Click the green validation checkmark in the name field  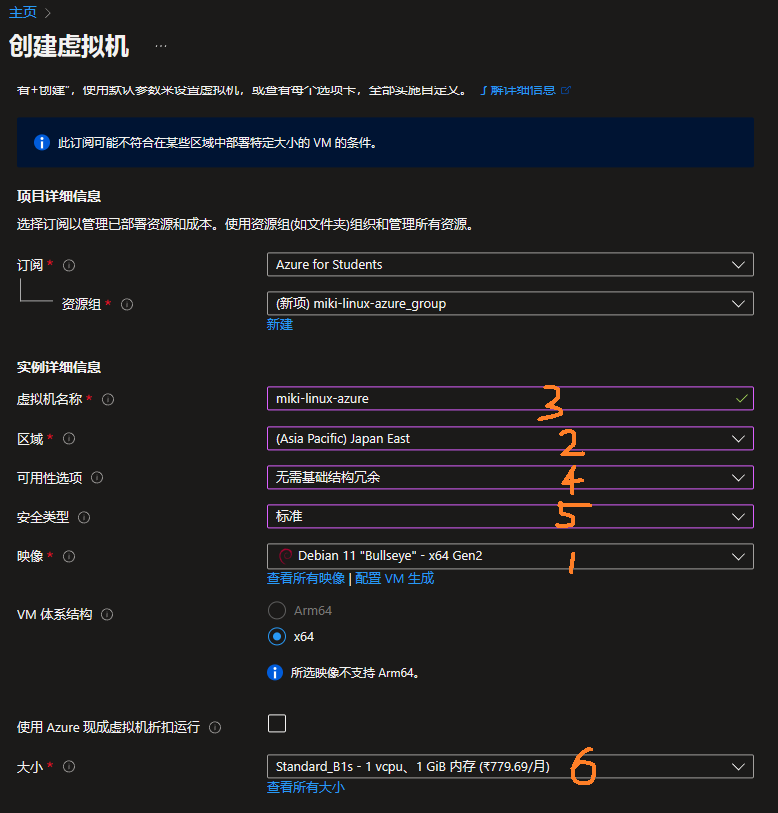click(742, 398)
